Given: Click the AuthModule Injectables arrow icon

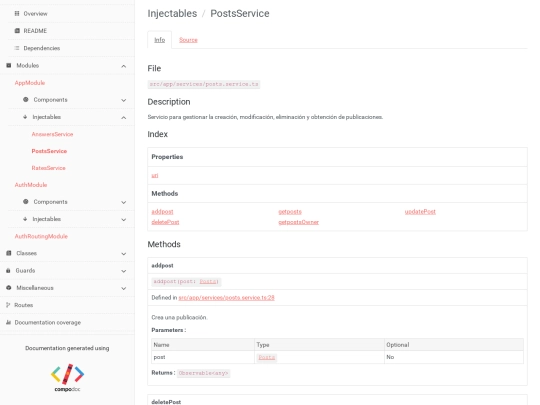Looking at the screenshot, I should pos(25,219).
